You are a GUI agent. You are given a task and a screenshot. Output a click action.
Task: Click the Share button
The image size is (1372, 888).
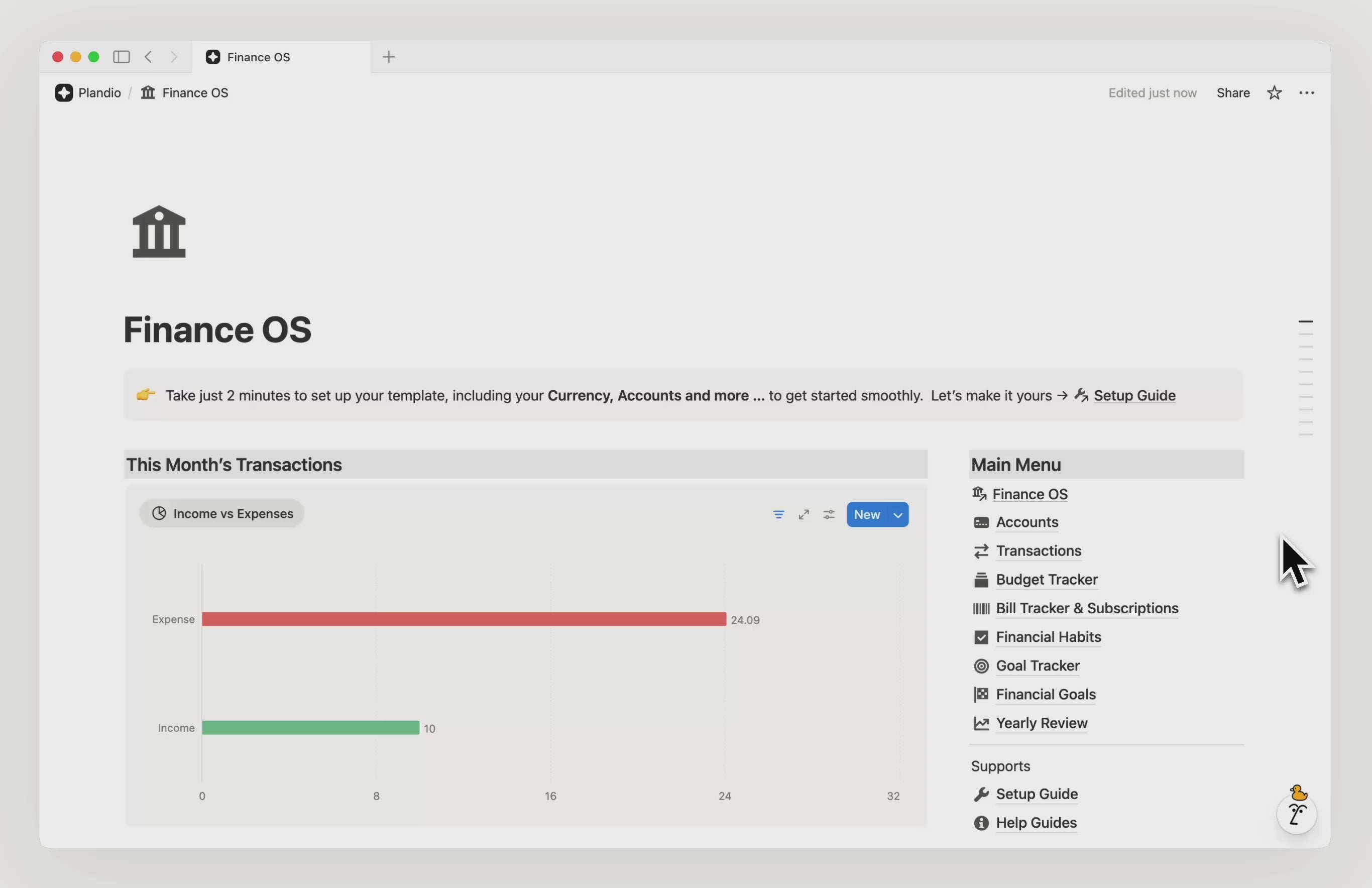pyautogui.click(x=1232, y=92)
